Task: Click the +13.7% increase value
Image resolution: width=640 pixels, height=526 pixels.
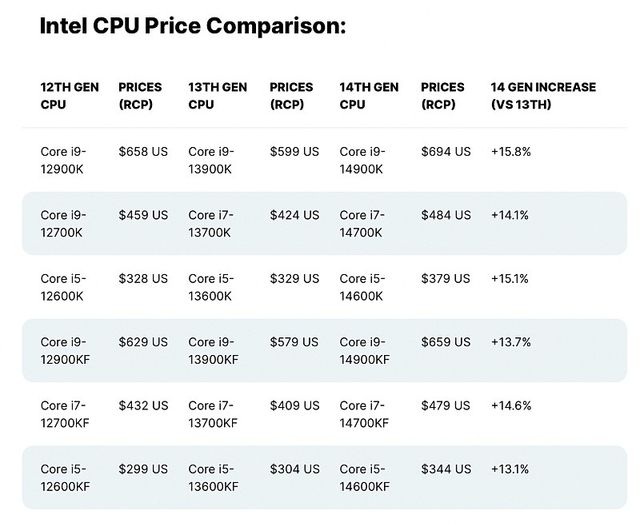Action: 510,342
